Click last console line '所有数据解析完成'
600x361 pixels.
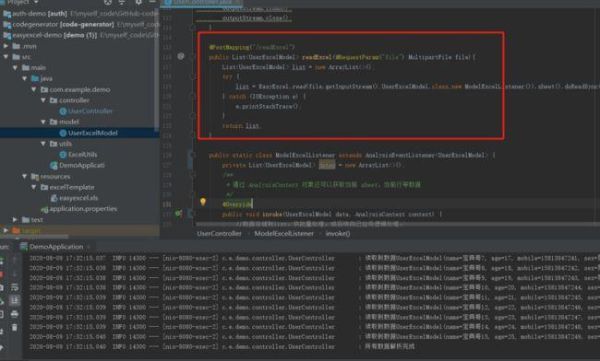coord(390,346)
